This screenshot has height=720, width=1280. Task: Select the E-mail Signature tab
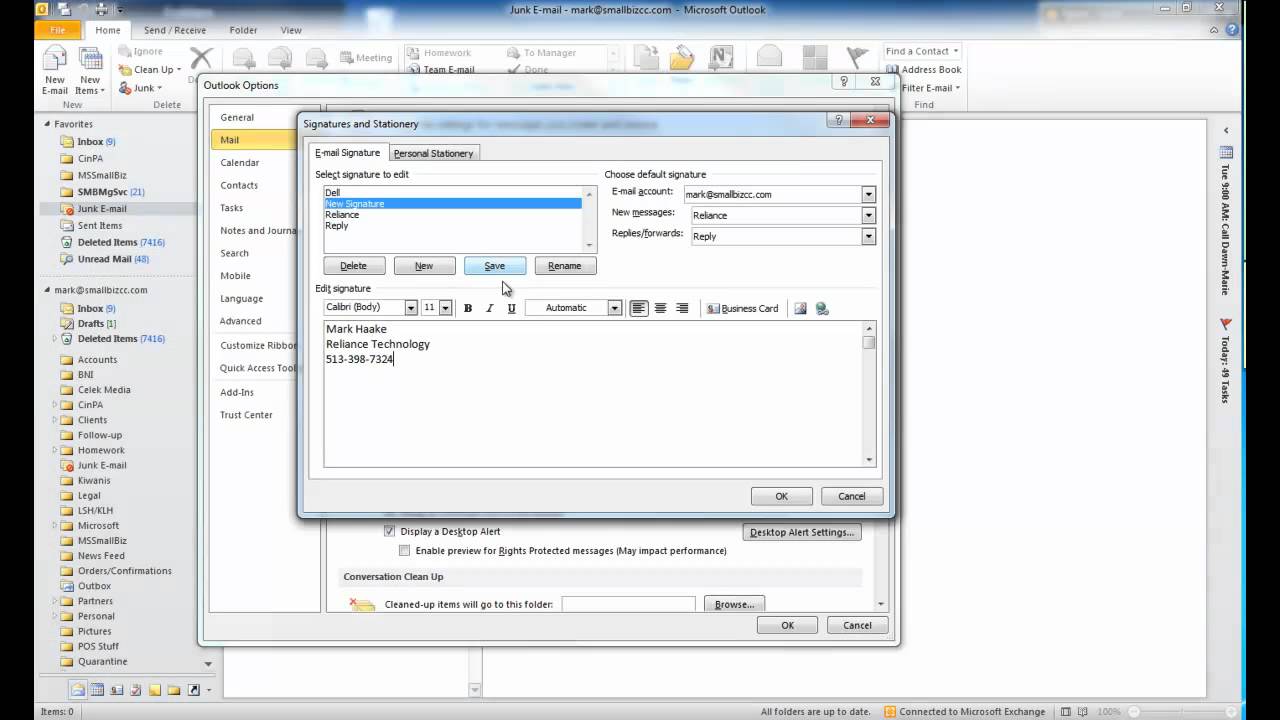347,152
